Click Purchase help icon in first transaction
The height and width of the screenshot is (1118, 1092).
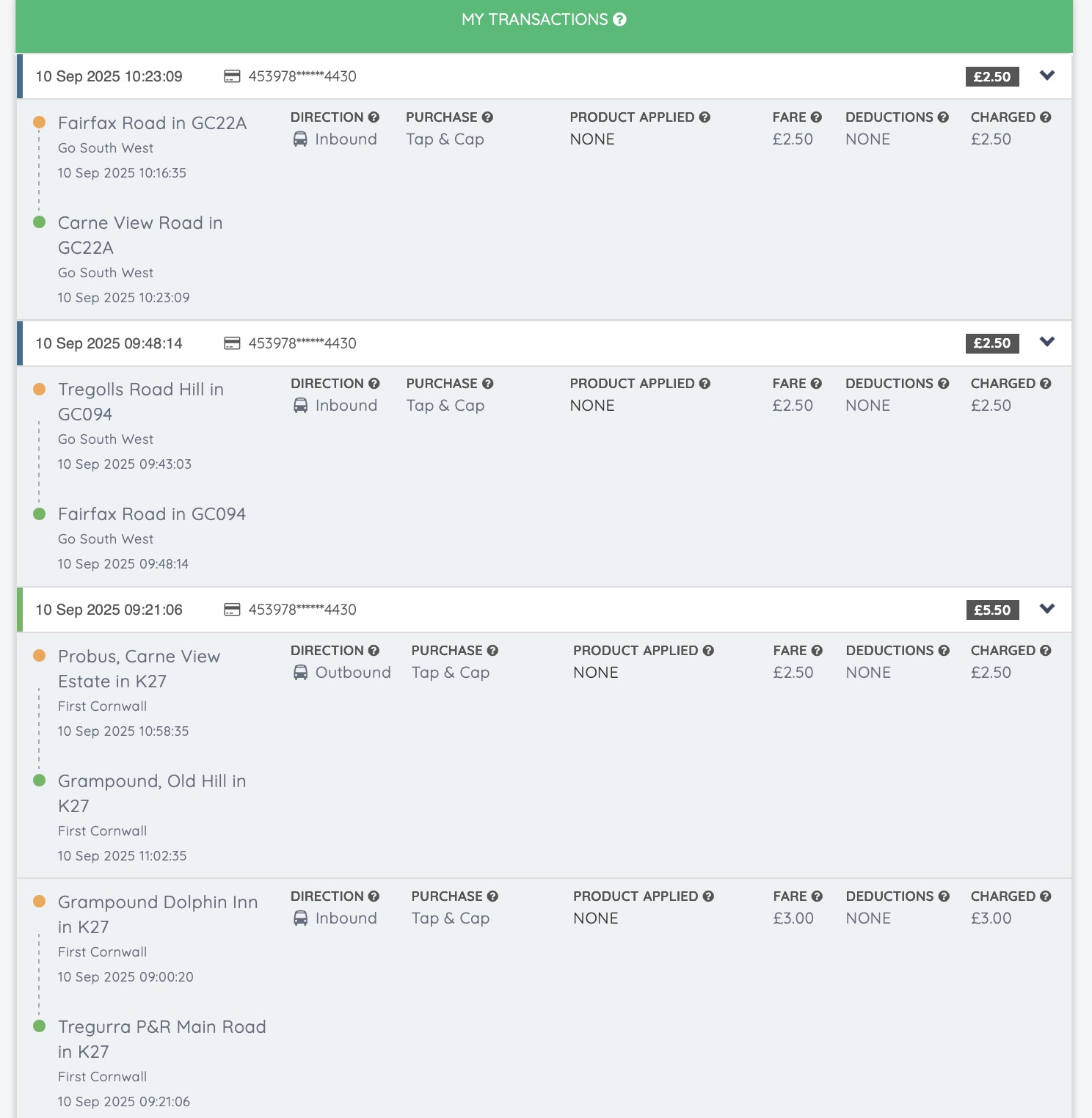(487, 117)
